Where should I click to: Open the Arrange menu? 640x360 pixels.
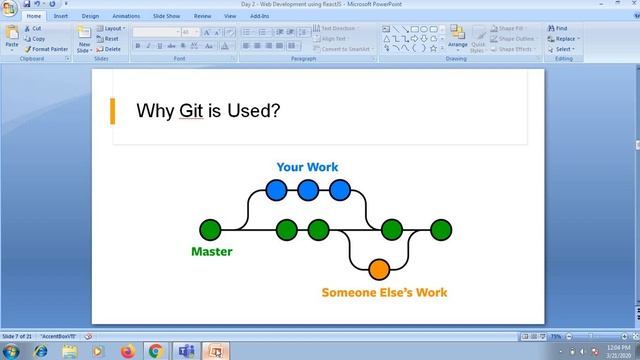coord(458,37)
